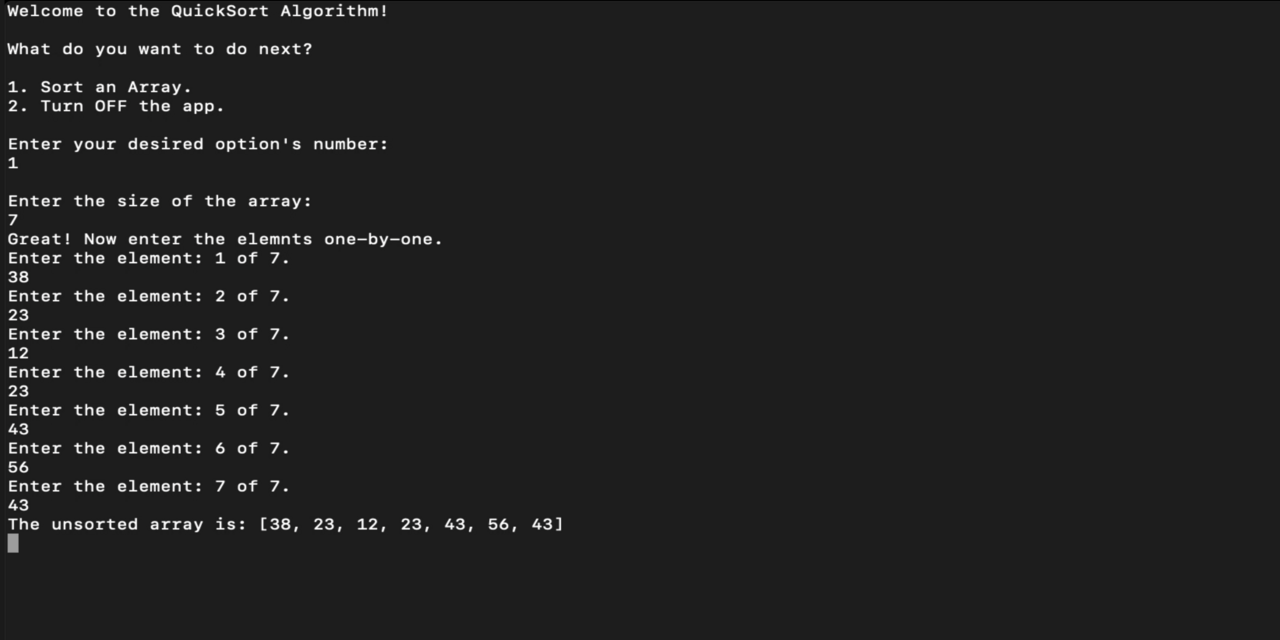Click the "Enter the element: 3 of 7." line
The height and width of the screenshot is (640, 1280).
[149, 334]
